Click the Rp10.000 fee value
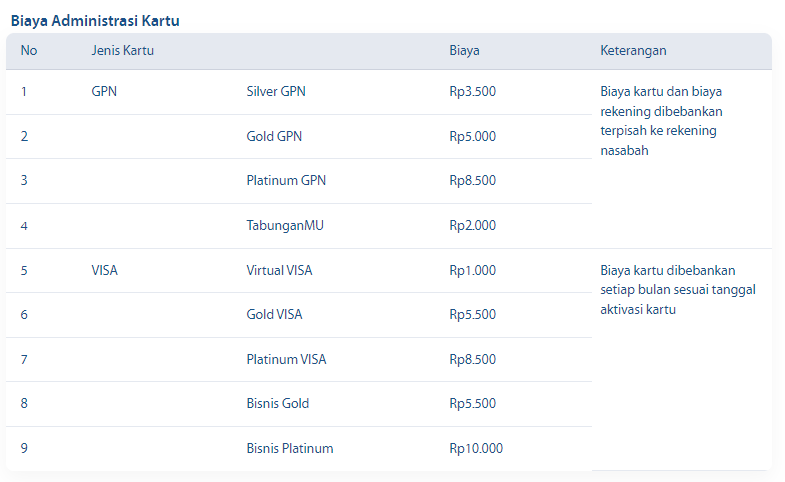 pos(476,449)
